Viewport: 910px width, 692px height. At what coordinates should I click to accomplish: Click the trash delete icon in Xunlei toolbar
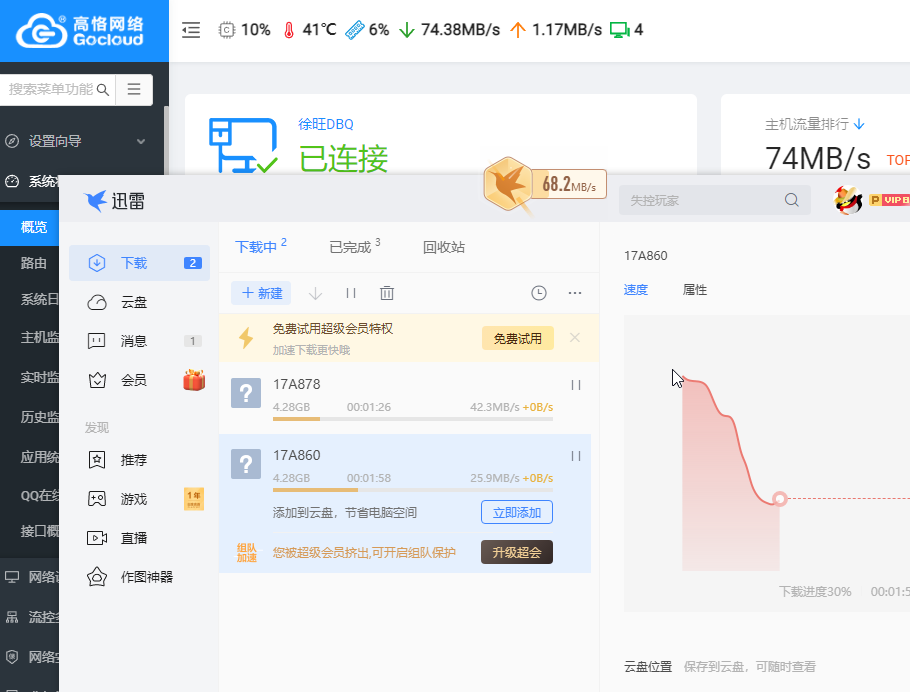(387, 293)
